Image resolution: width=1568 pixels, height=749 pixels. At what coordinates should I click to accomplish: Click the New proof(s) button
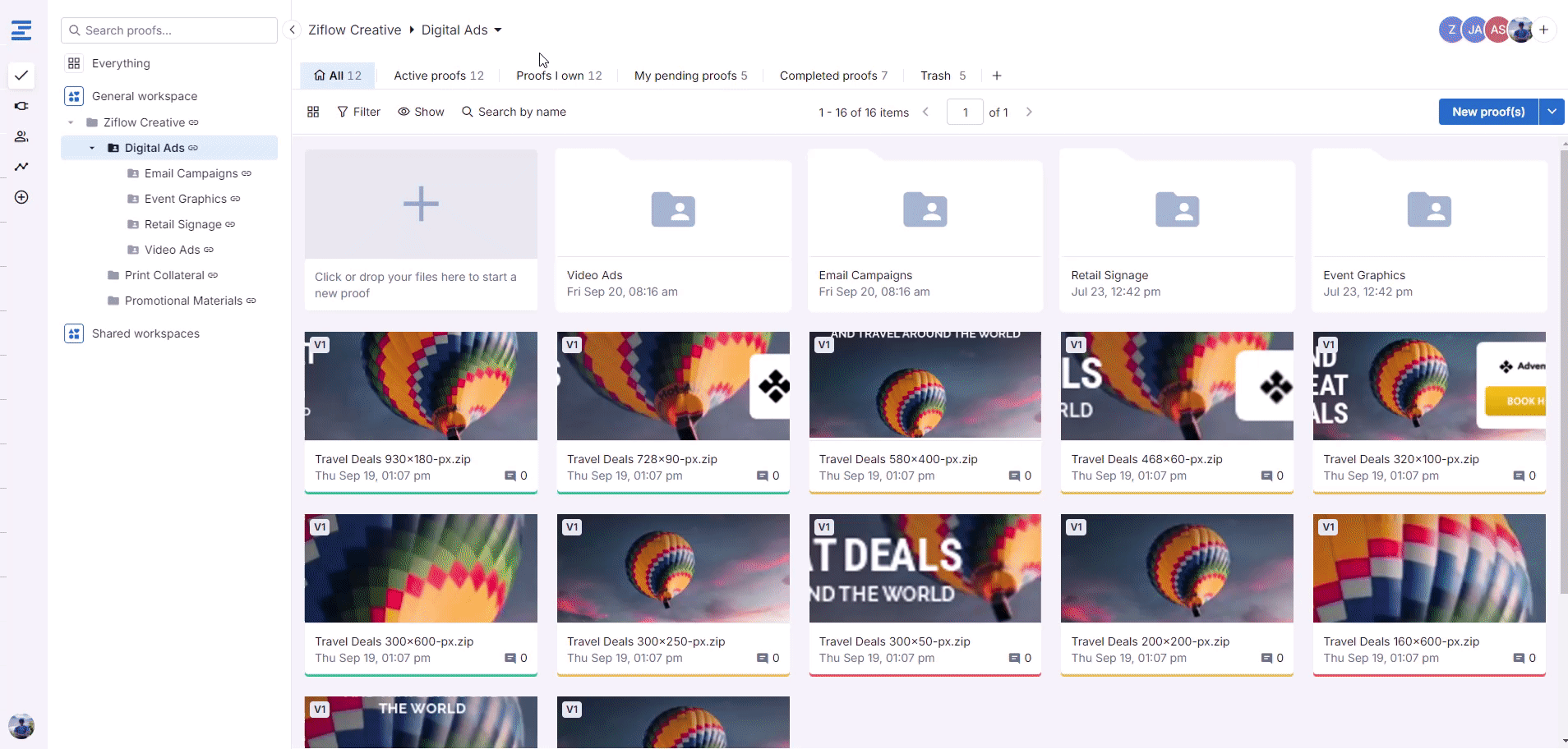[x=1488, y=112]
